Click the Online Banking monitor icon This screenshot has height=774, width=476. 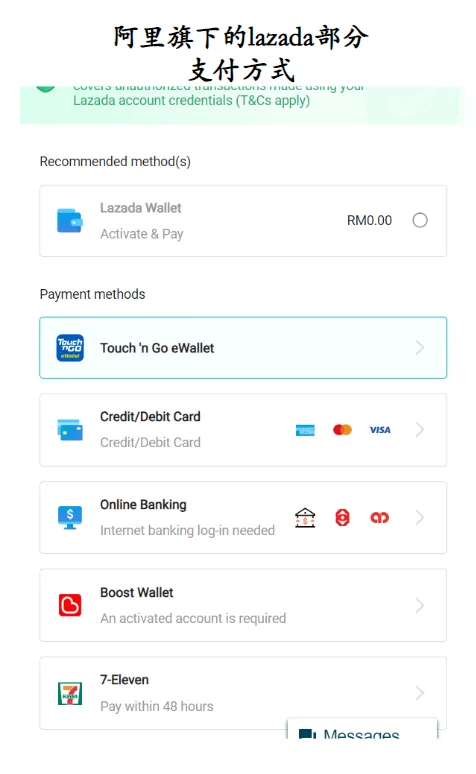click(70, 517)
